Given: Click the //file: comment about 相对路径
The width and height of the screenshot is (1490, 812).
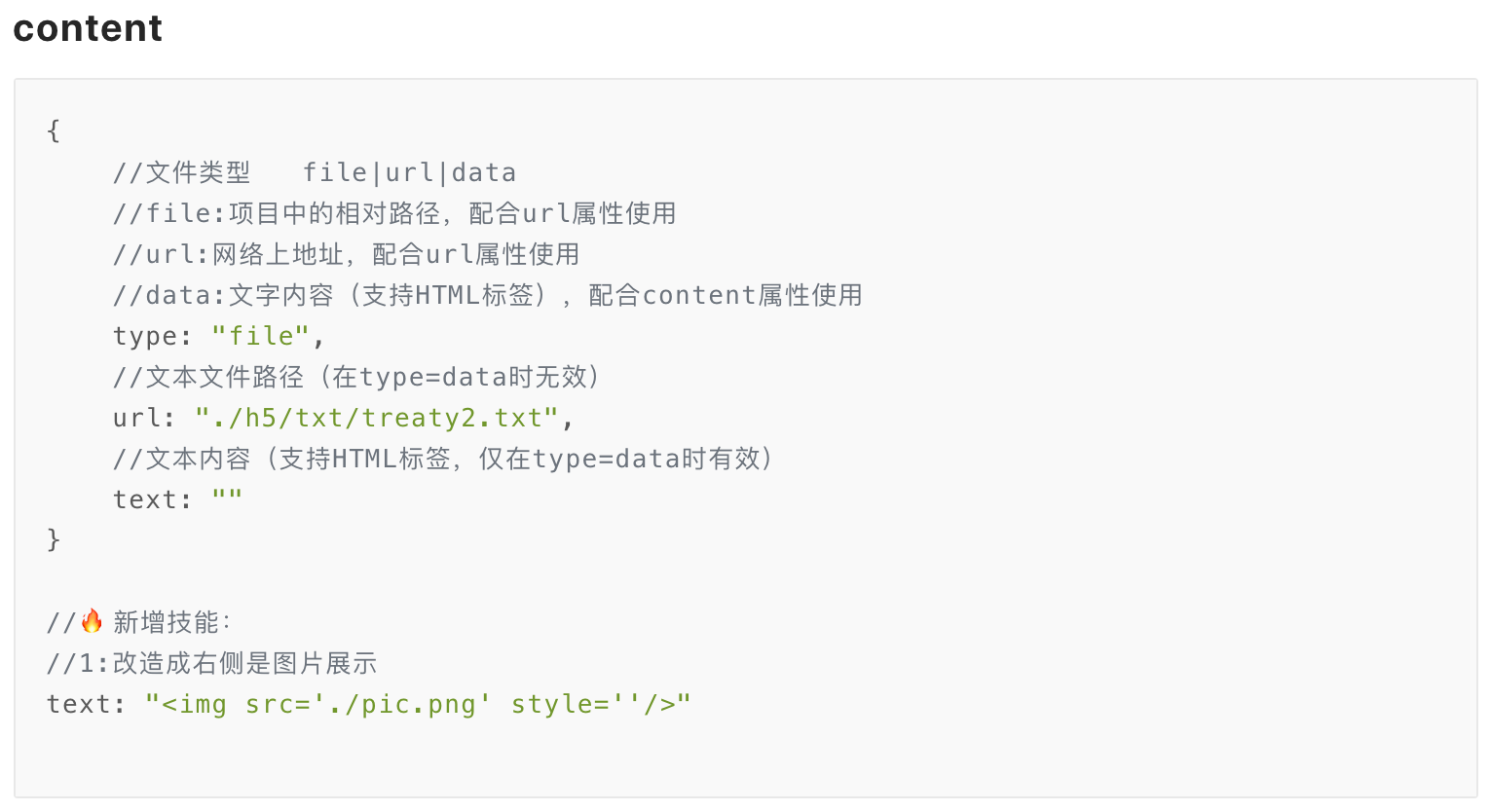Looking at the screenshot, I should point(394,213).
